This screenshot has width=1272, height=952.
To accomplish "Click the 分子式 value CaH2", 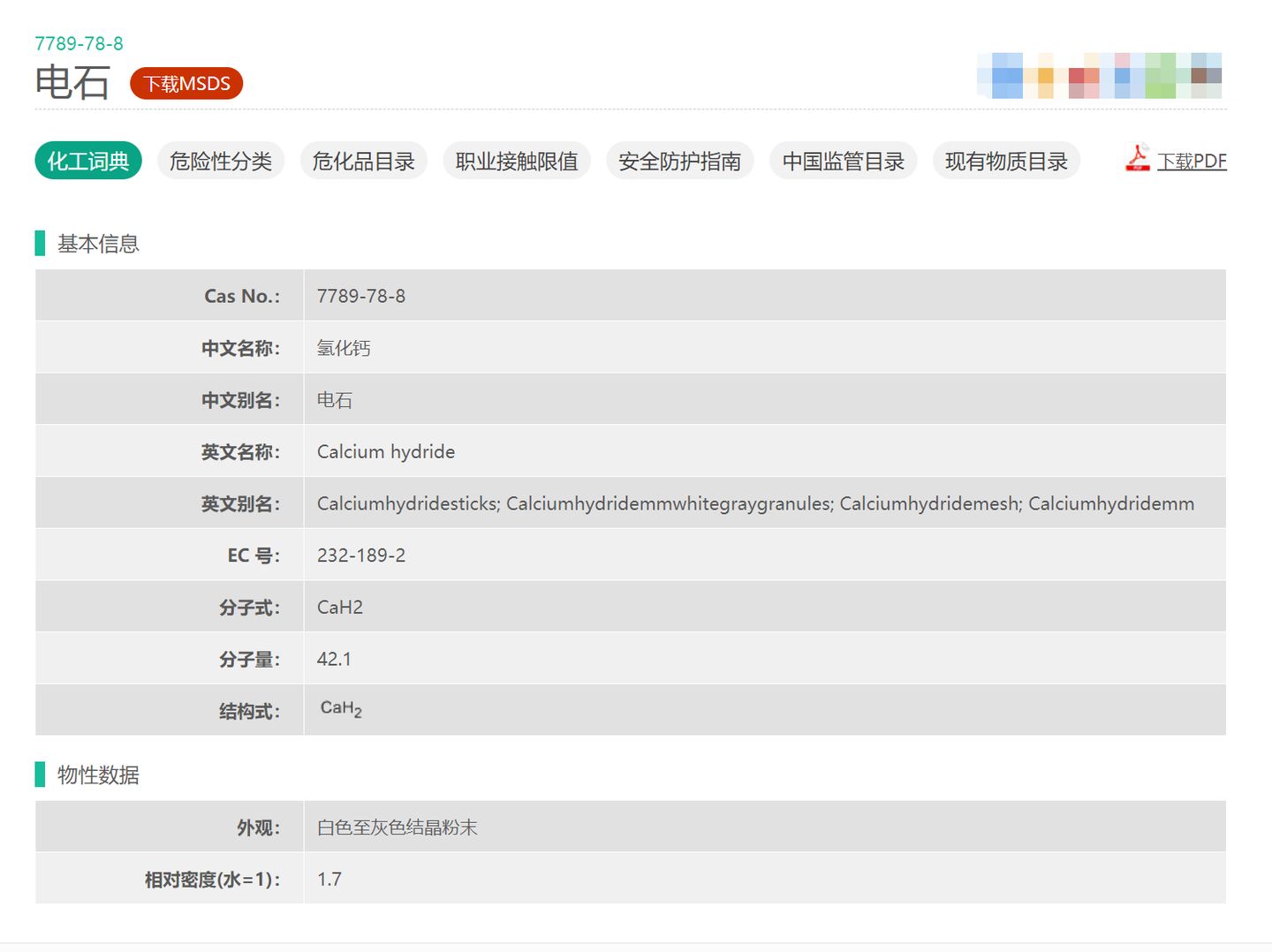I will pos(340,608).
